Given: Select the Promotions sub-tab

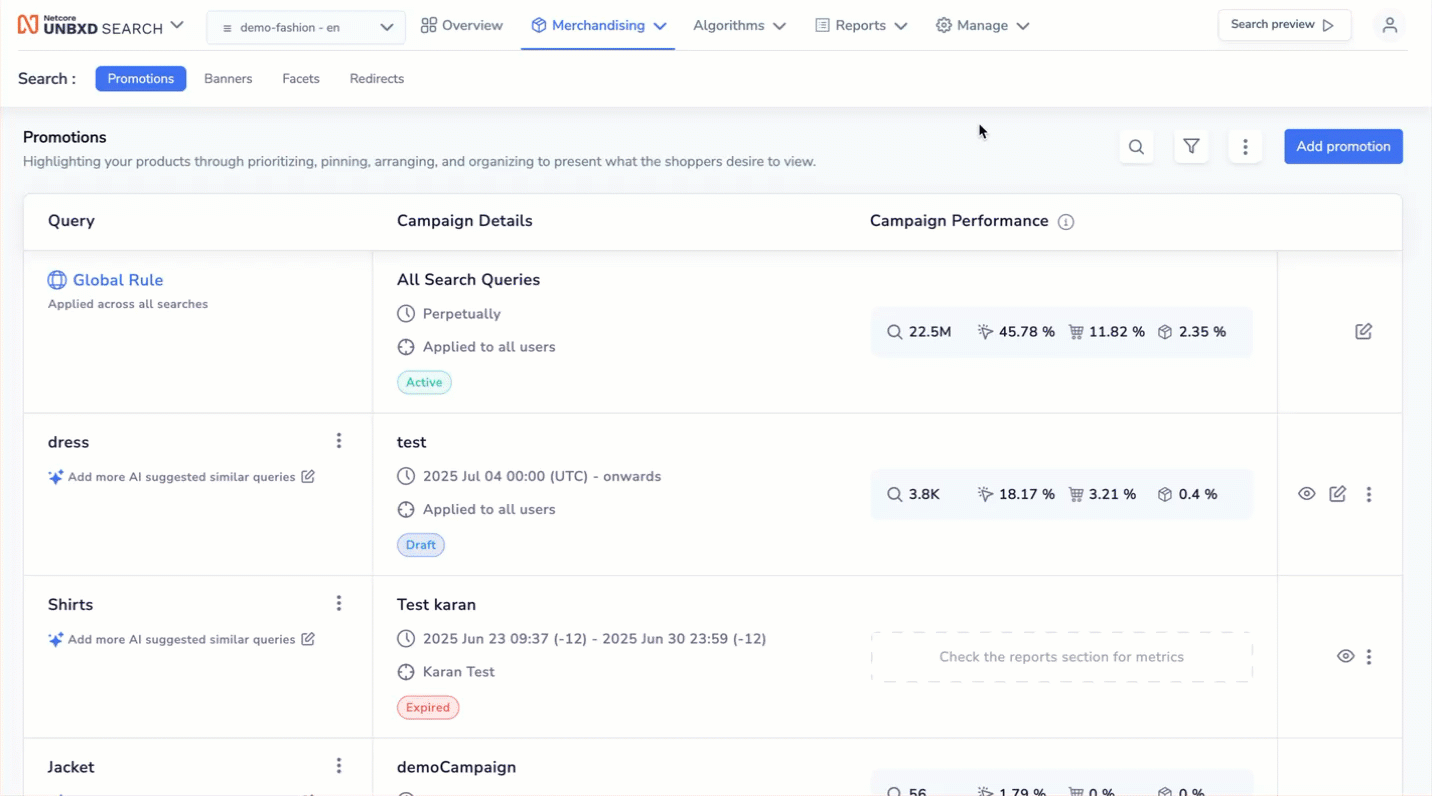Looking at the screenshot, I should click(141, 78).
